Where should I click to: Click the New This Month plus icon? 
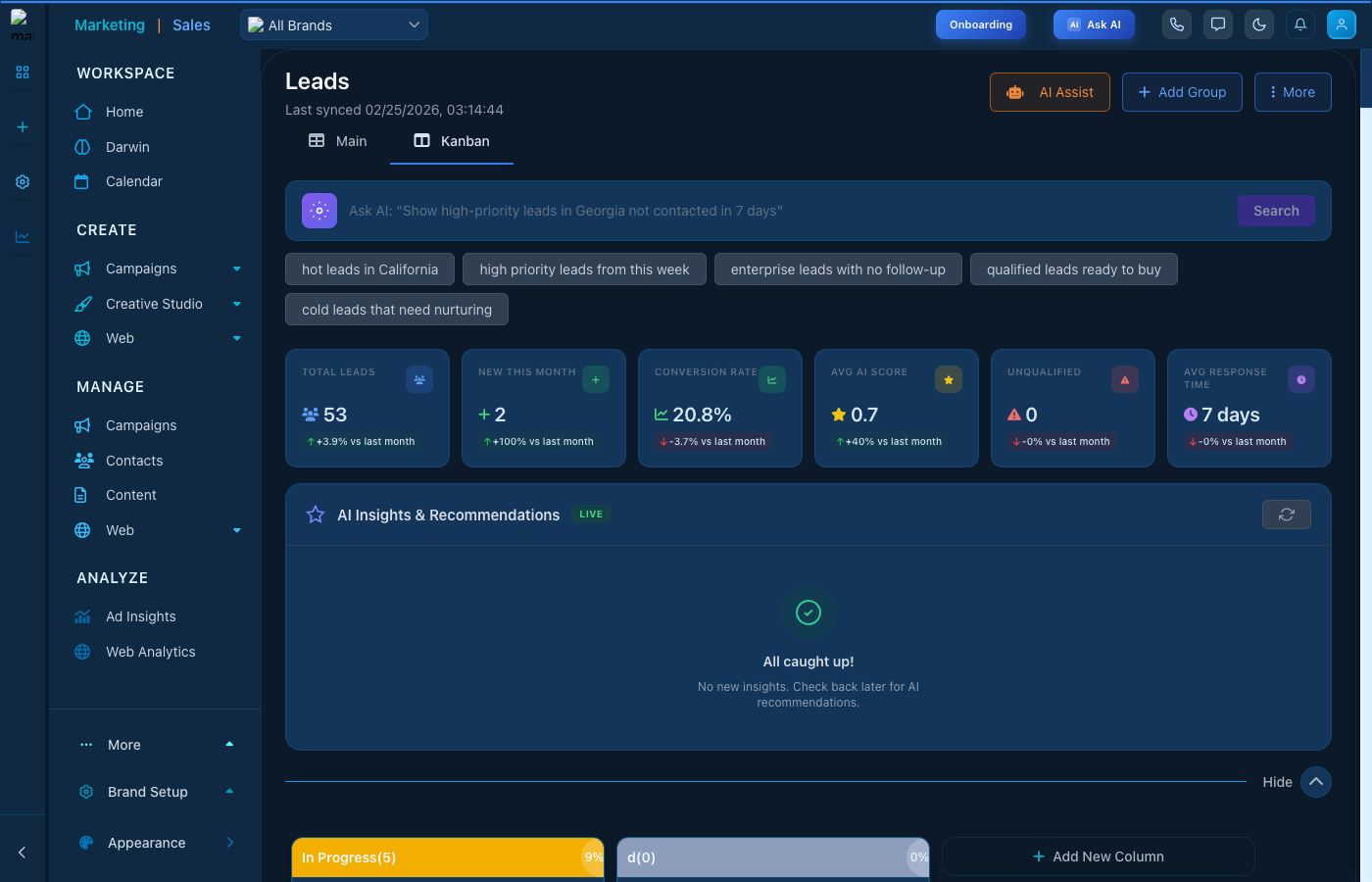click(596, 380)
